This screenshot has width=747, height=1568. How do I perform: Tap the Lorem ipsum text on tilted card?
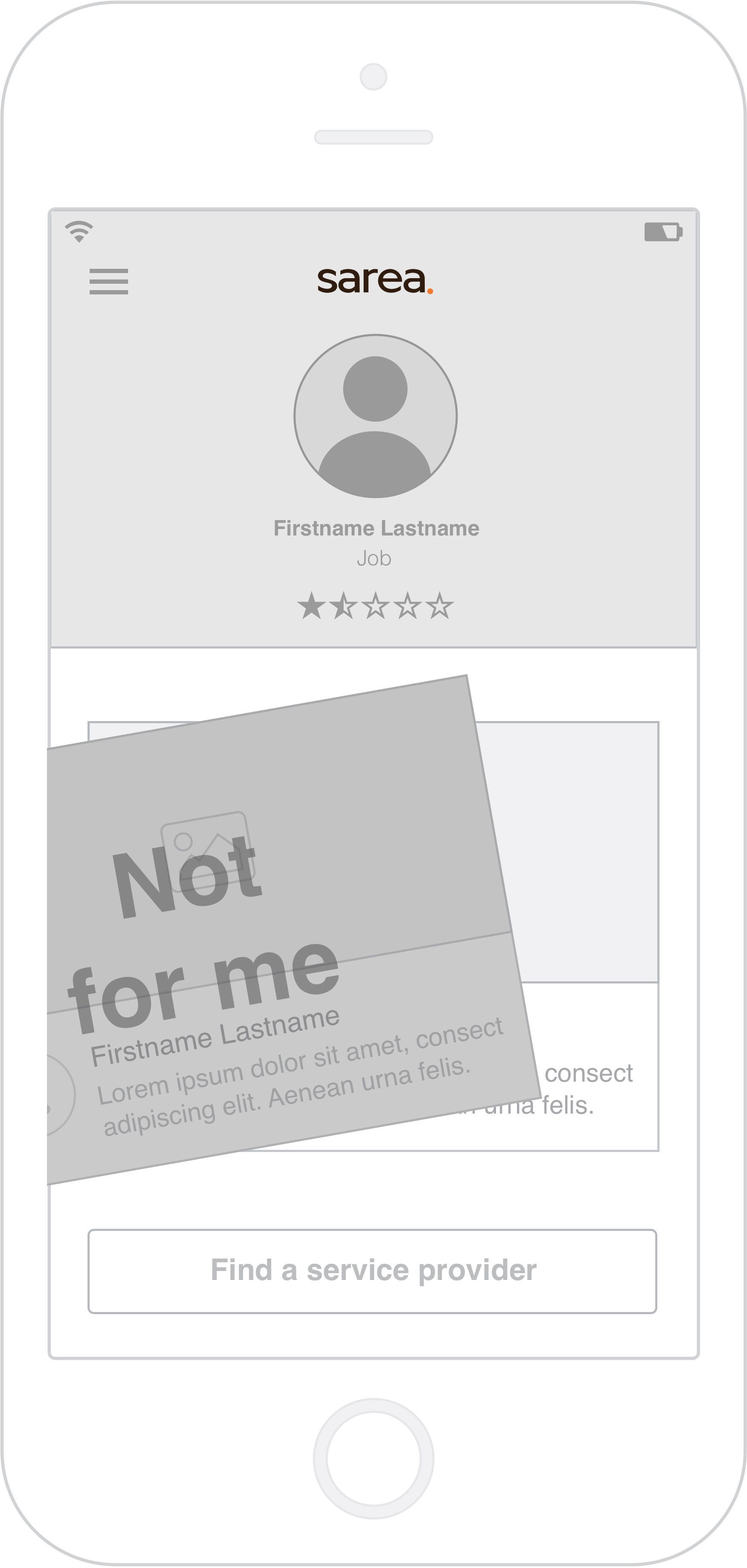point(300,1077)
